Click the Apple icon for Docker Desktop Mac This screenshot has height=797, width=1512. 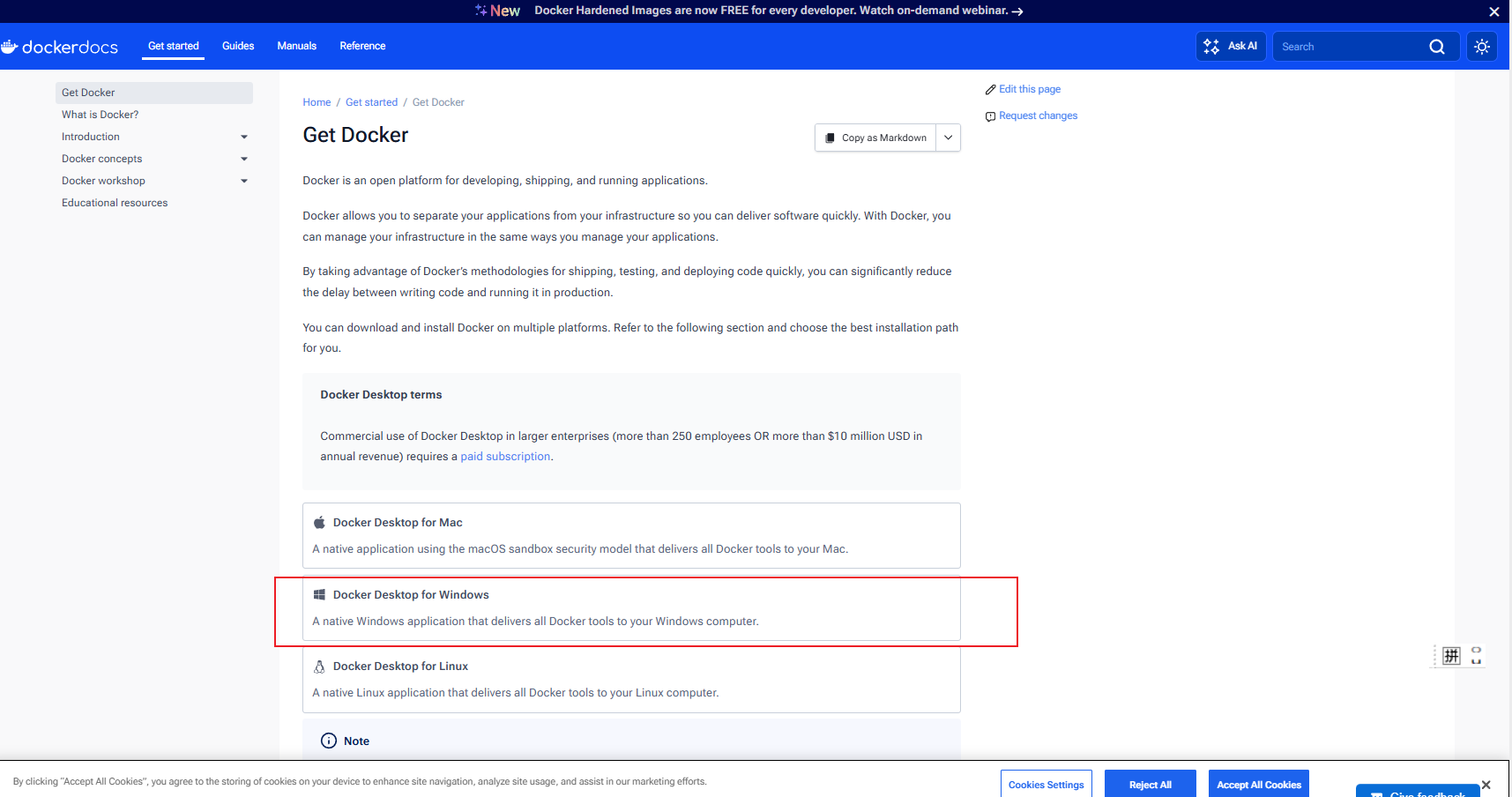click(x=319, y=523)
